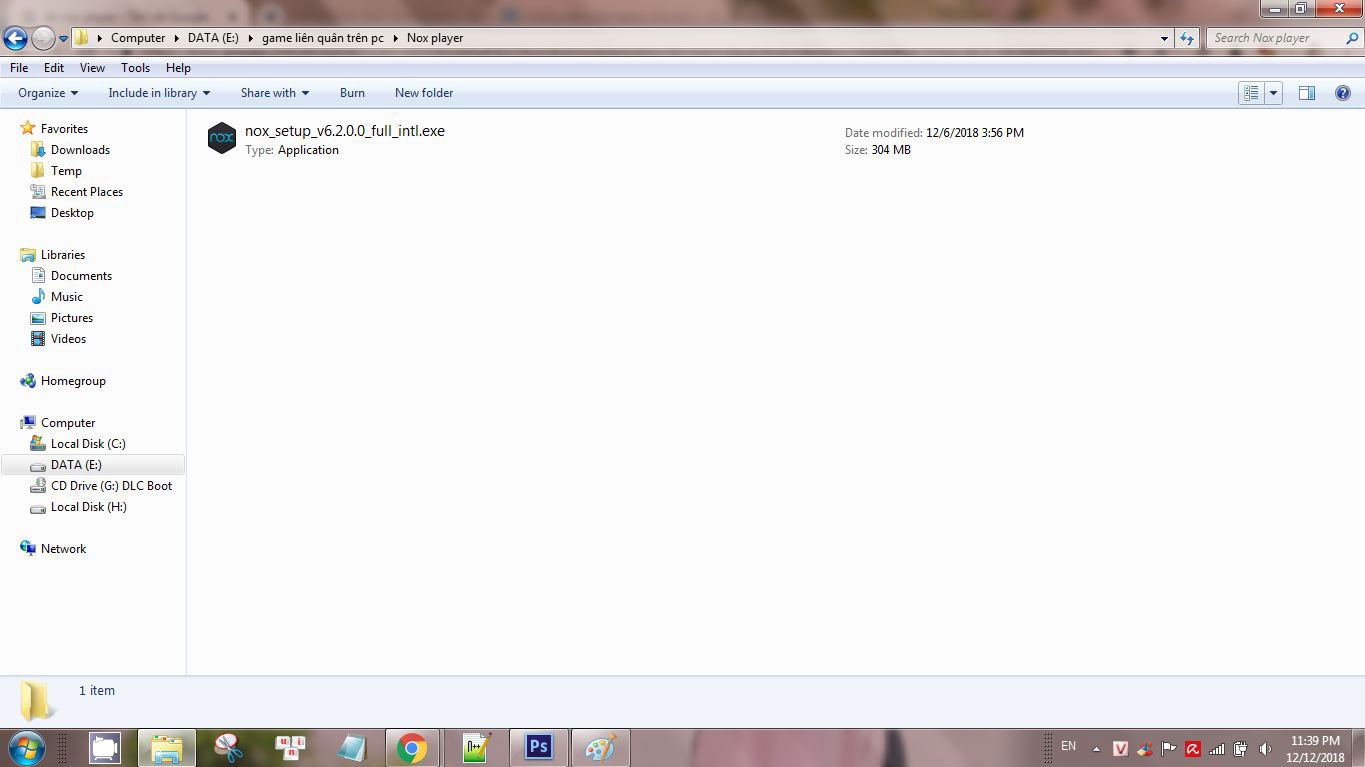Open the Organize dropdown
This screenshot has height=767, width=1365.
(48, 93)
